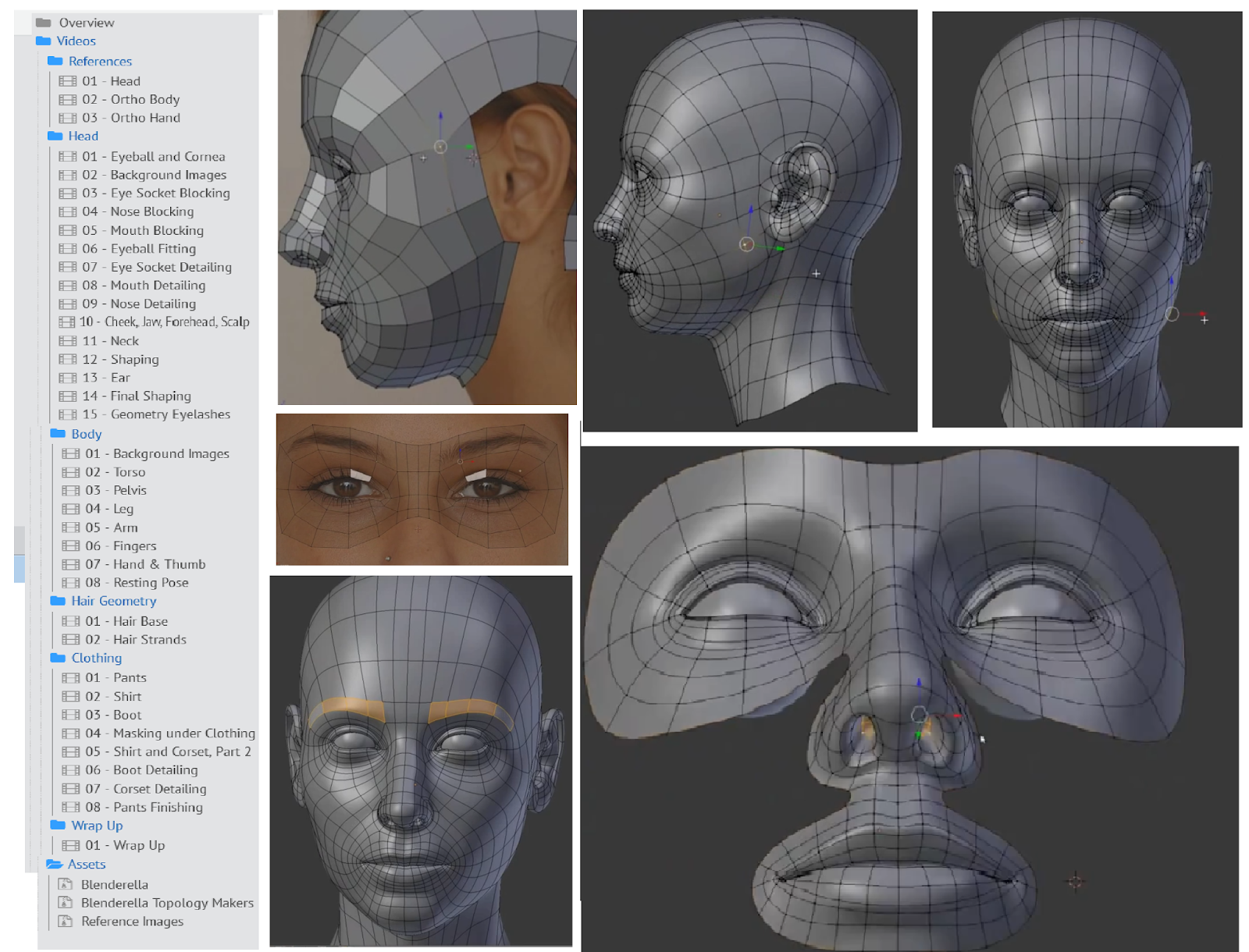Click the file icon next to Blenderella
Viewport: 1249px width, 952px height.
(x=66, y=884)
